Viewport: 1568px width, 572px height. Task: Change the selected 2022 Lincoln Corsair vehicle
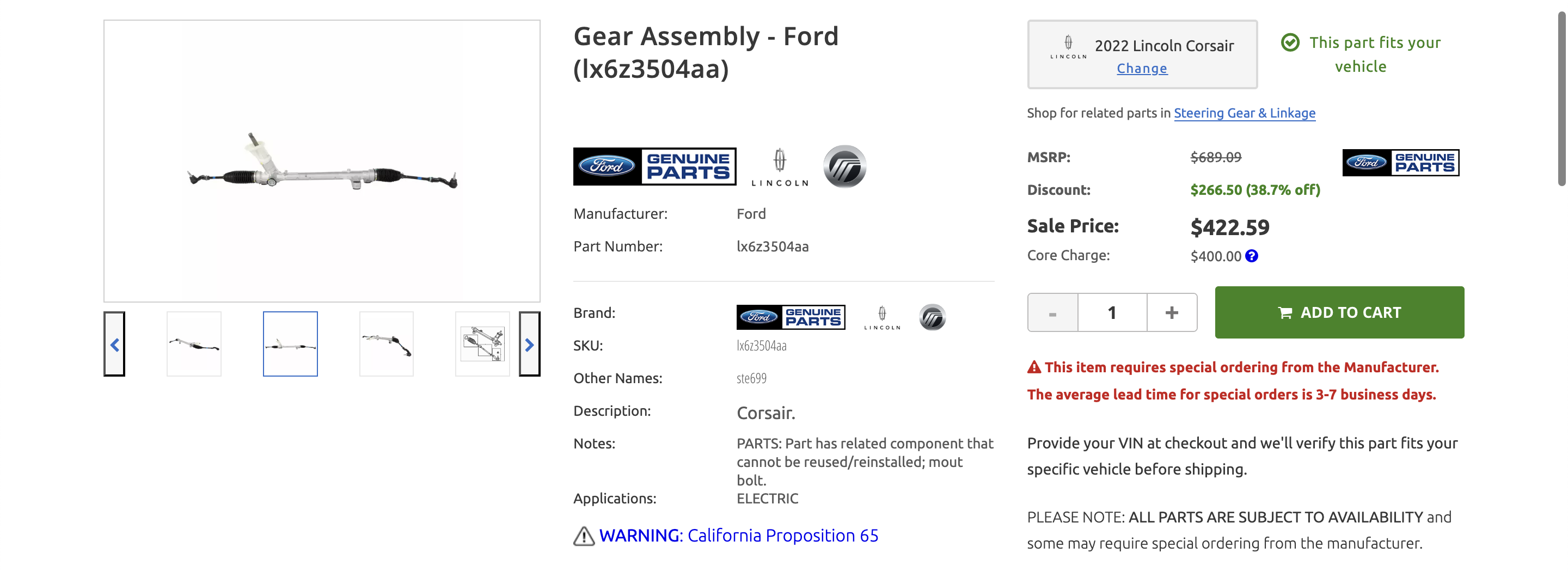(x=1142, y=69)
